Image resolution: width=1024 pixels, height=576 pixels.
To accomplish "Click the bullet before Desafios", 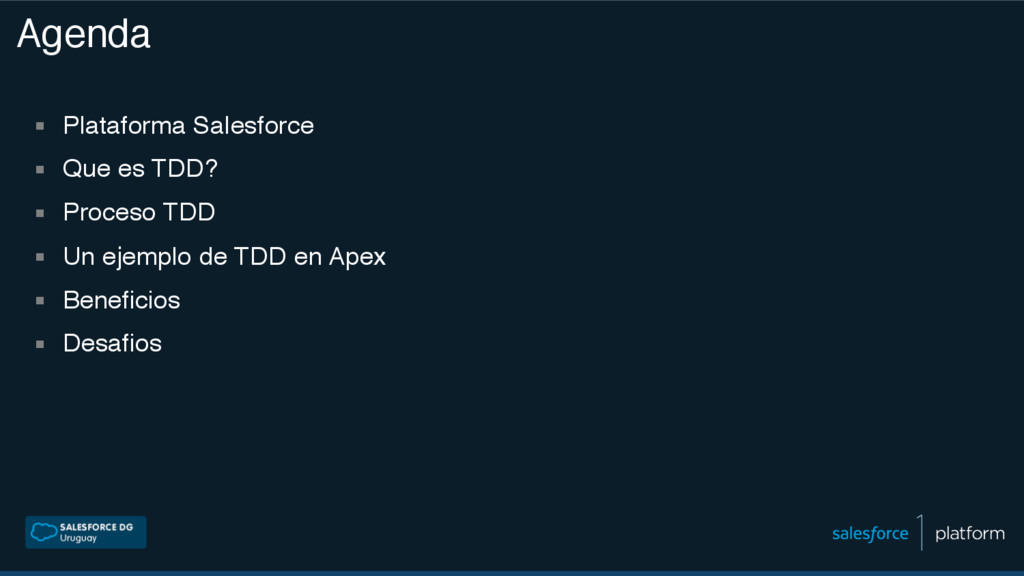I will coord(40,344).
